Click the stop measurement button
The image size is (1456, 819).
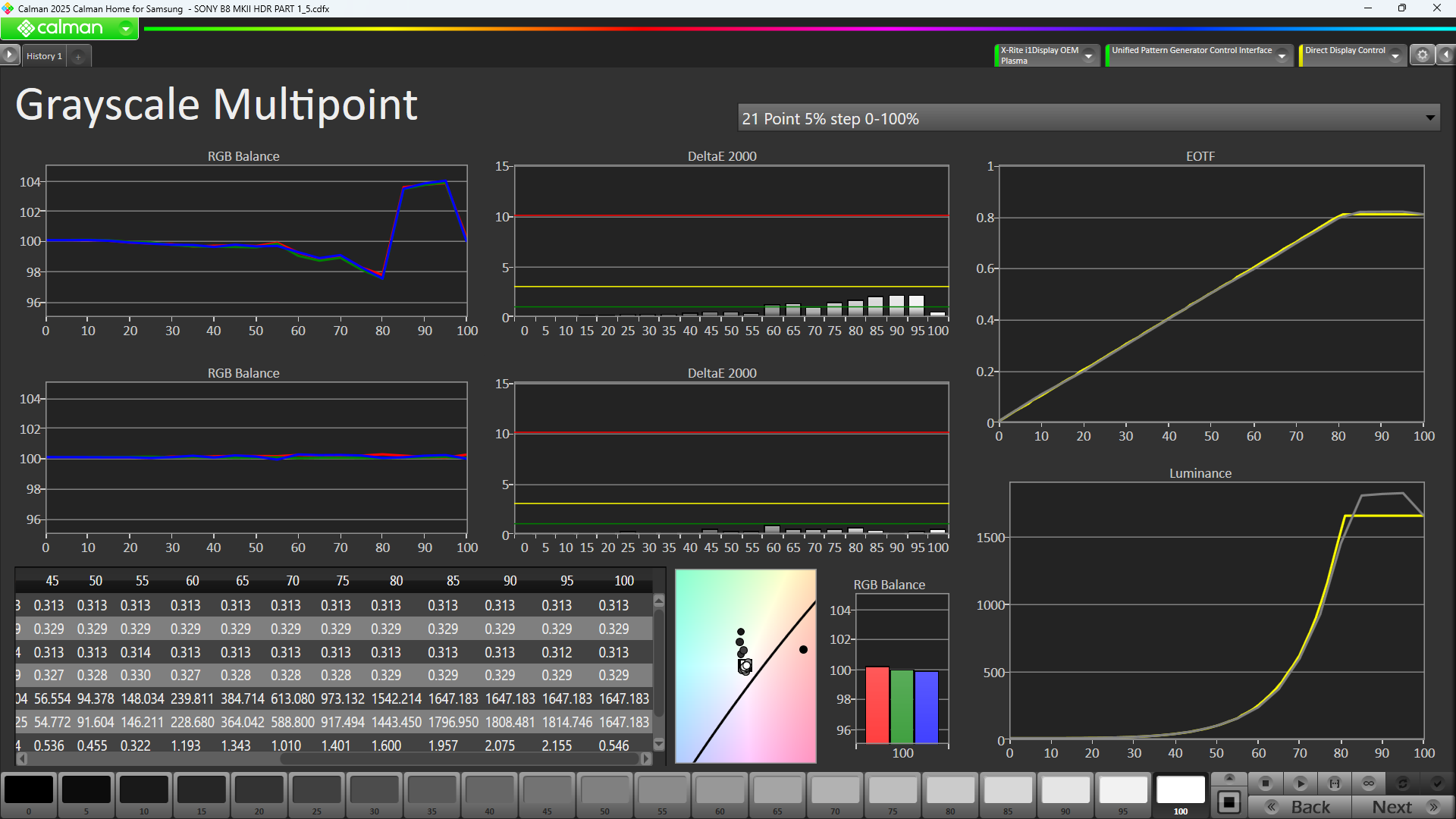[x=1265, y=783]
